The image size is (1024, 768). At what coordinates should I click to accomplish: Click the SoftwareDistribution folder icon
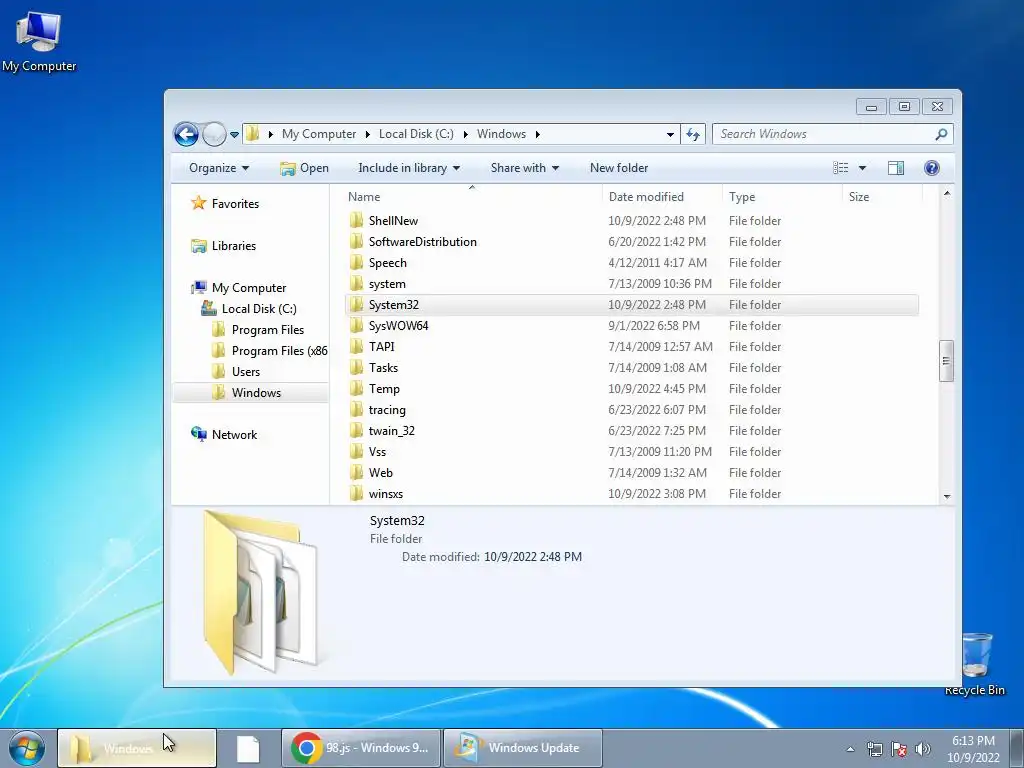click(x=356, y=242)
